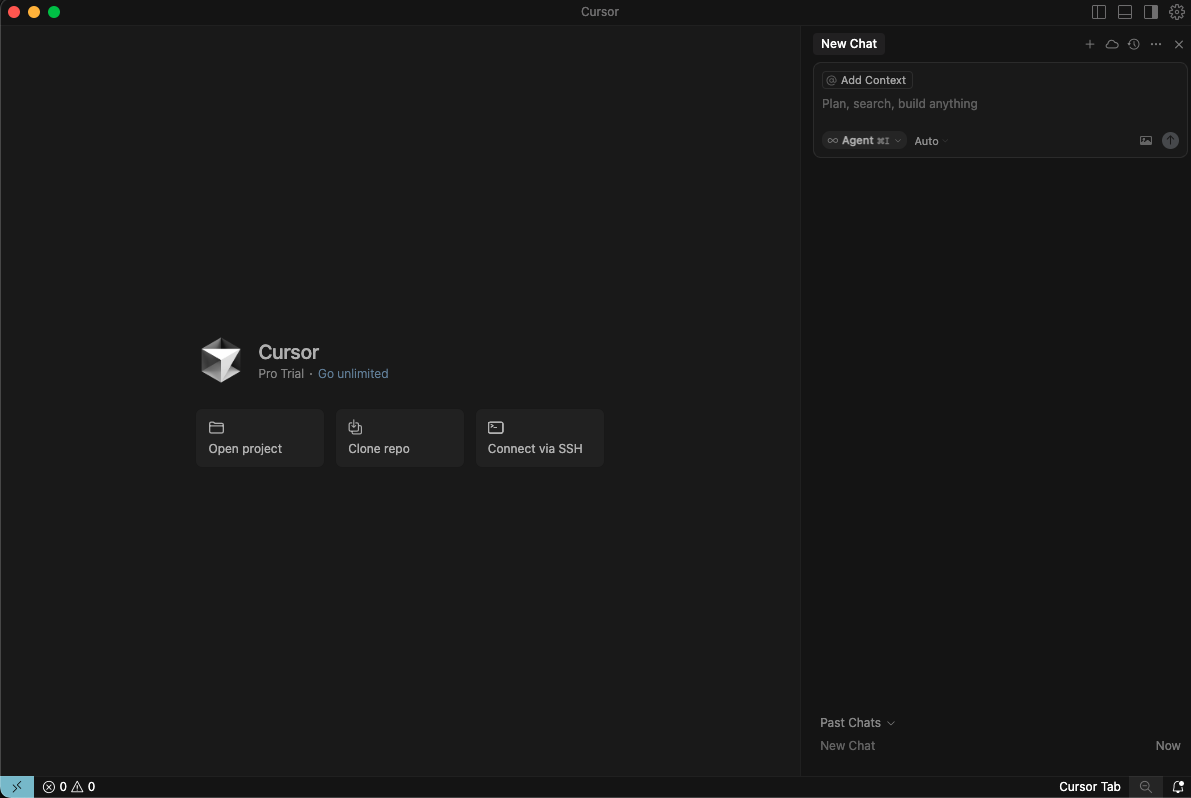Open the remote window status bar icon
The height and width of the screenshot is (798, 1191).
click(17, 787)
